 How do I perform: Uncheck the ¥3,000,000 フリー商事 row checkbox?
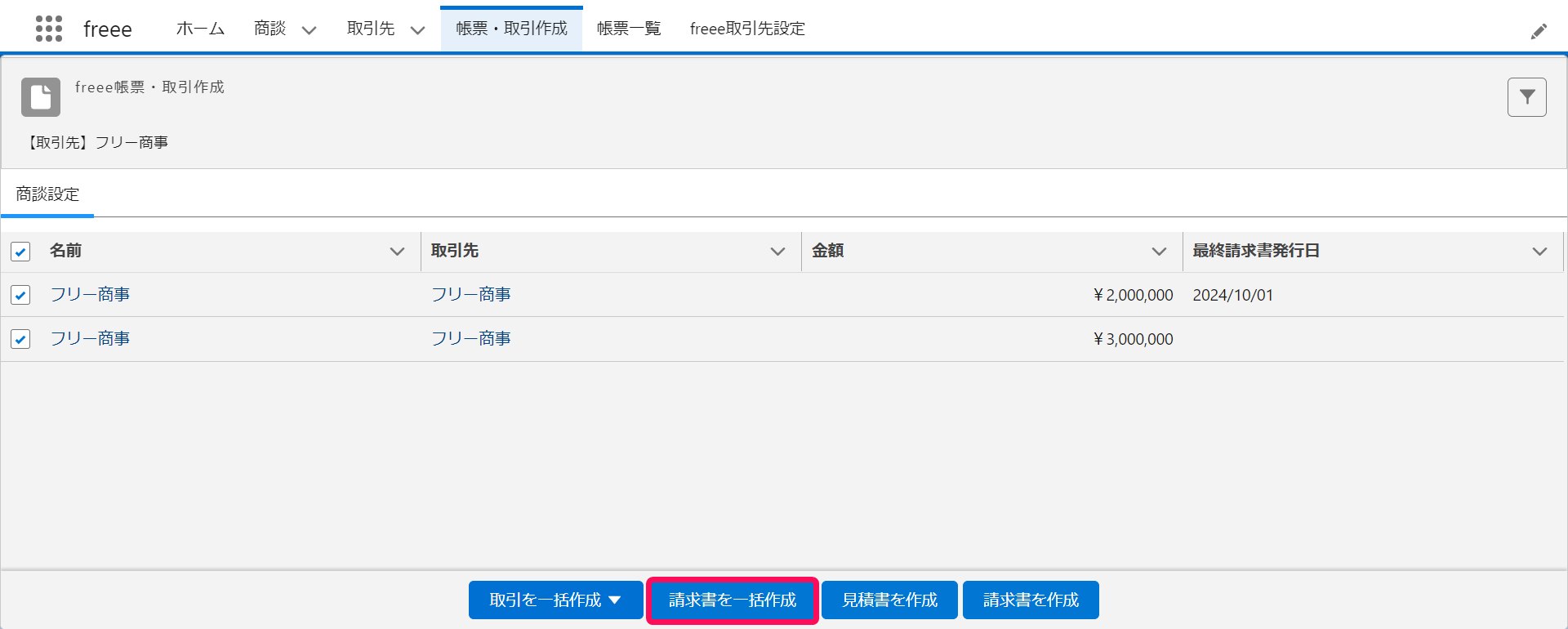[20, 339]
